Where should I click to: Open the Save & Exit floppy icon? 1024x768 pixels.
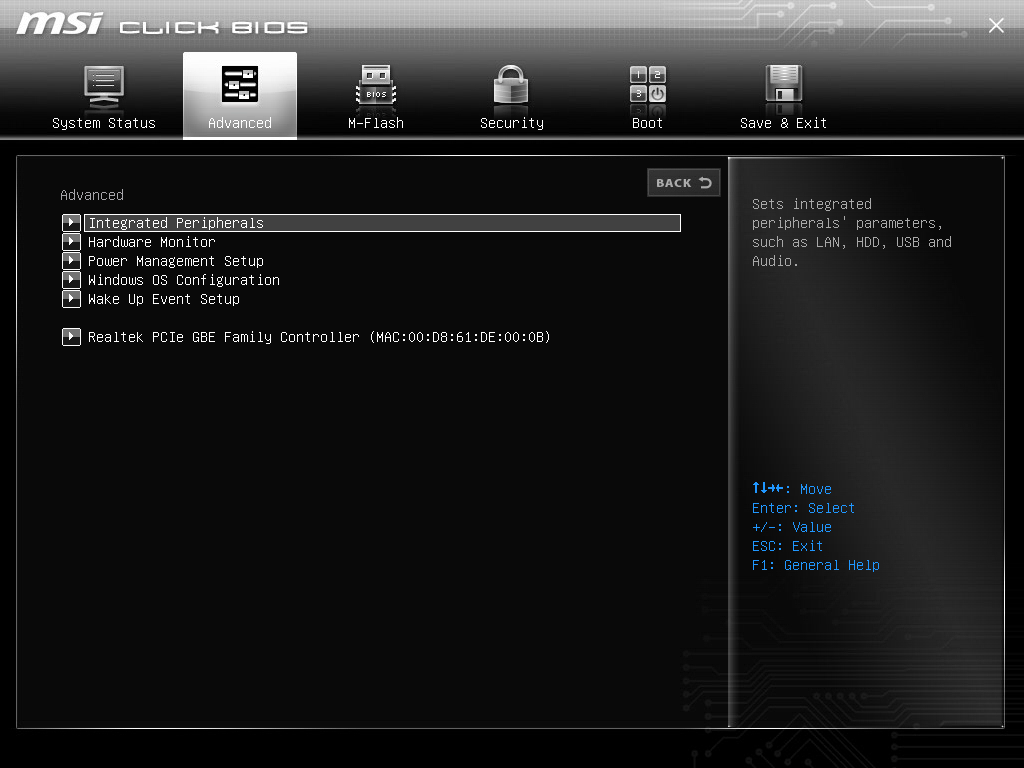click(x=783, y=85)
